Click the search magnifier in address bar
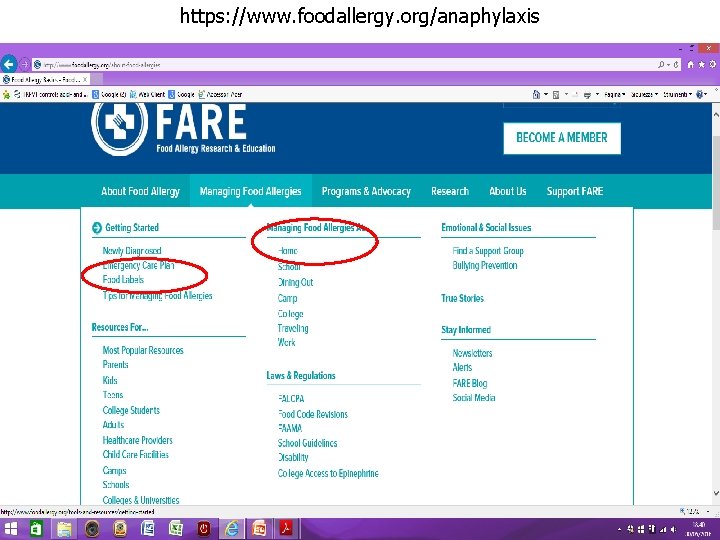 tap(661, 65)
